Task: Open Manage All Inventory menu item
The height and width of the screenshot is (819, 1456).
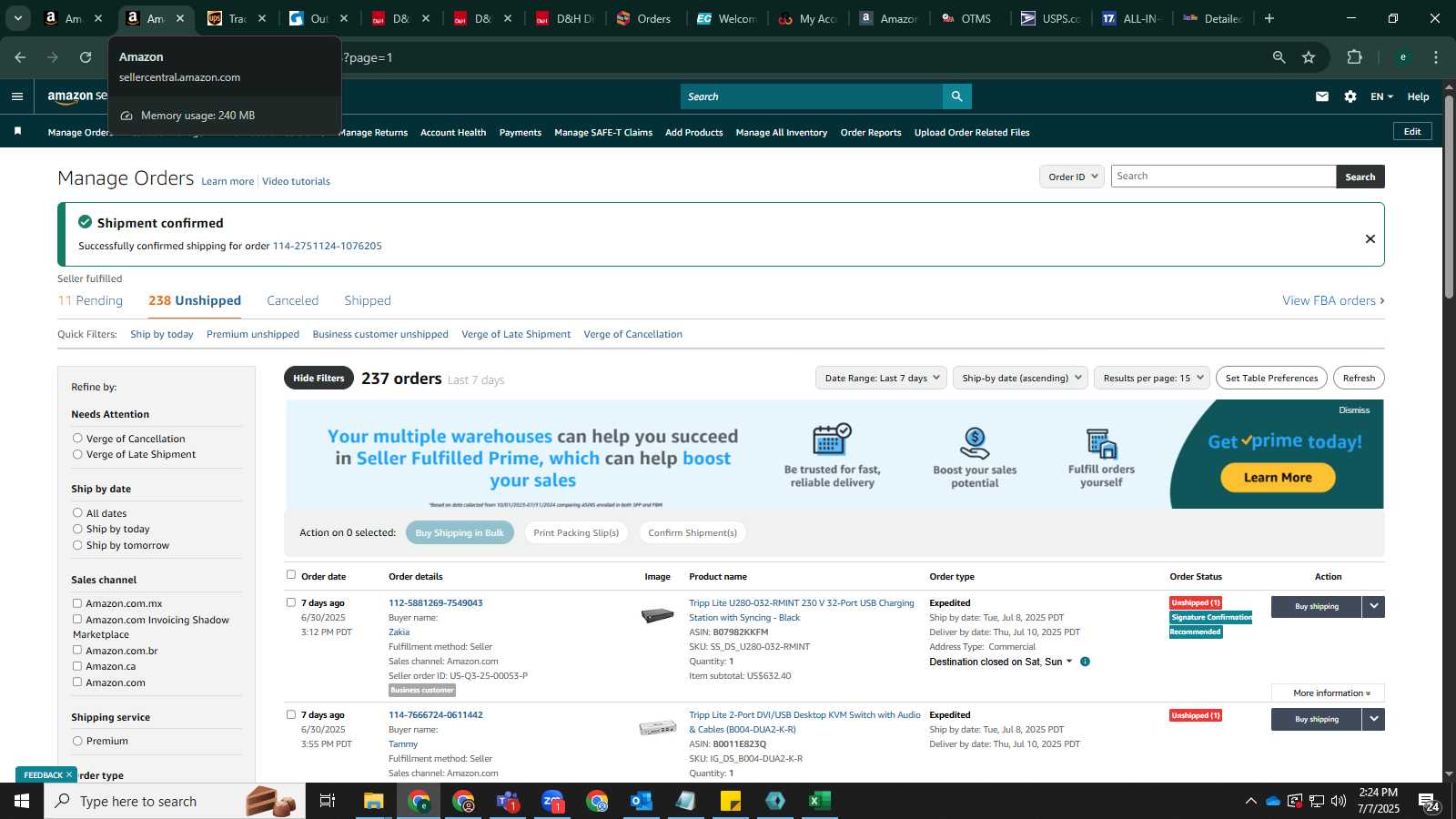Action: click(x=782, y=132)
